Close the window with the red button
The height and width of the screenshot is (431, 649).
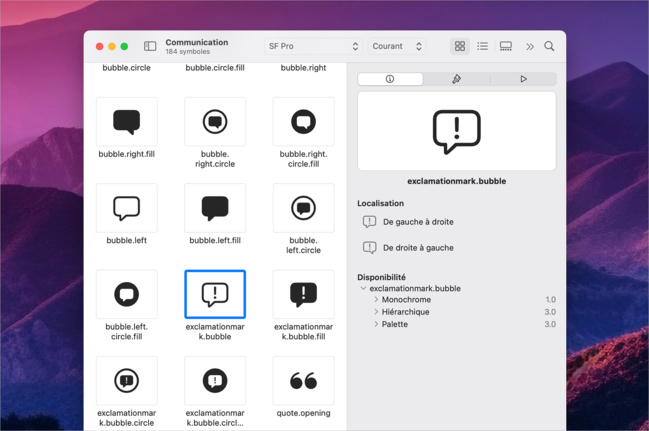[x=99, y=46]
